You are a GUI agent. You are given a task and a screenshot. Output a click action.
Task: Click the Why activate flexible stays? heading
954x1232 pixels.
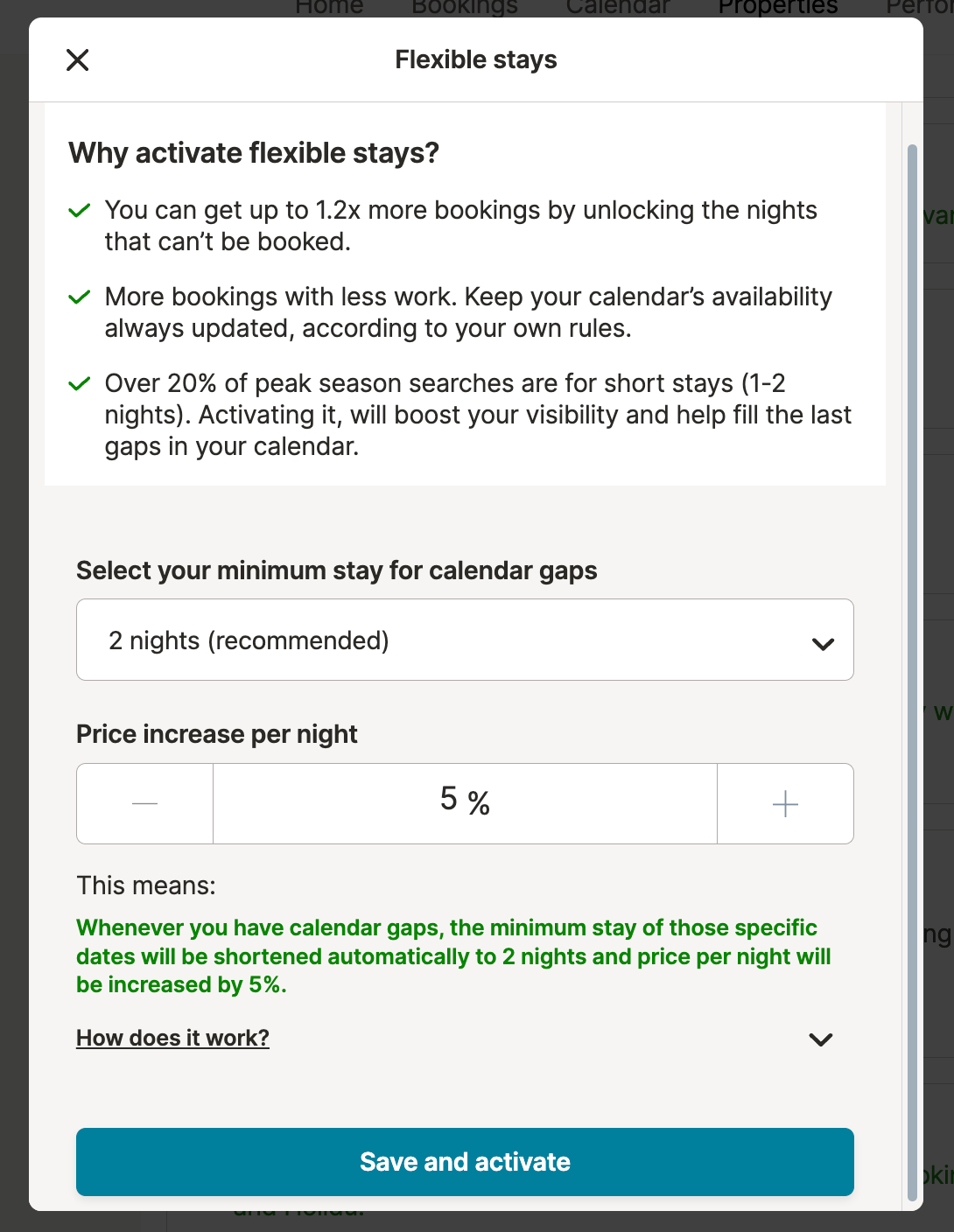[254, 153]
